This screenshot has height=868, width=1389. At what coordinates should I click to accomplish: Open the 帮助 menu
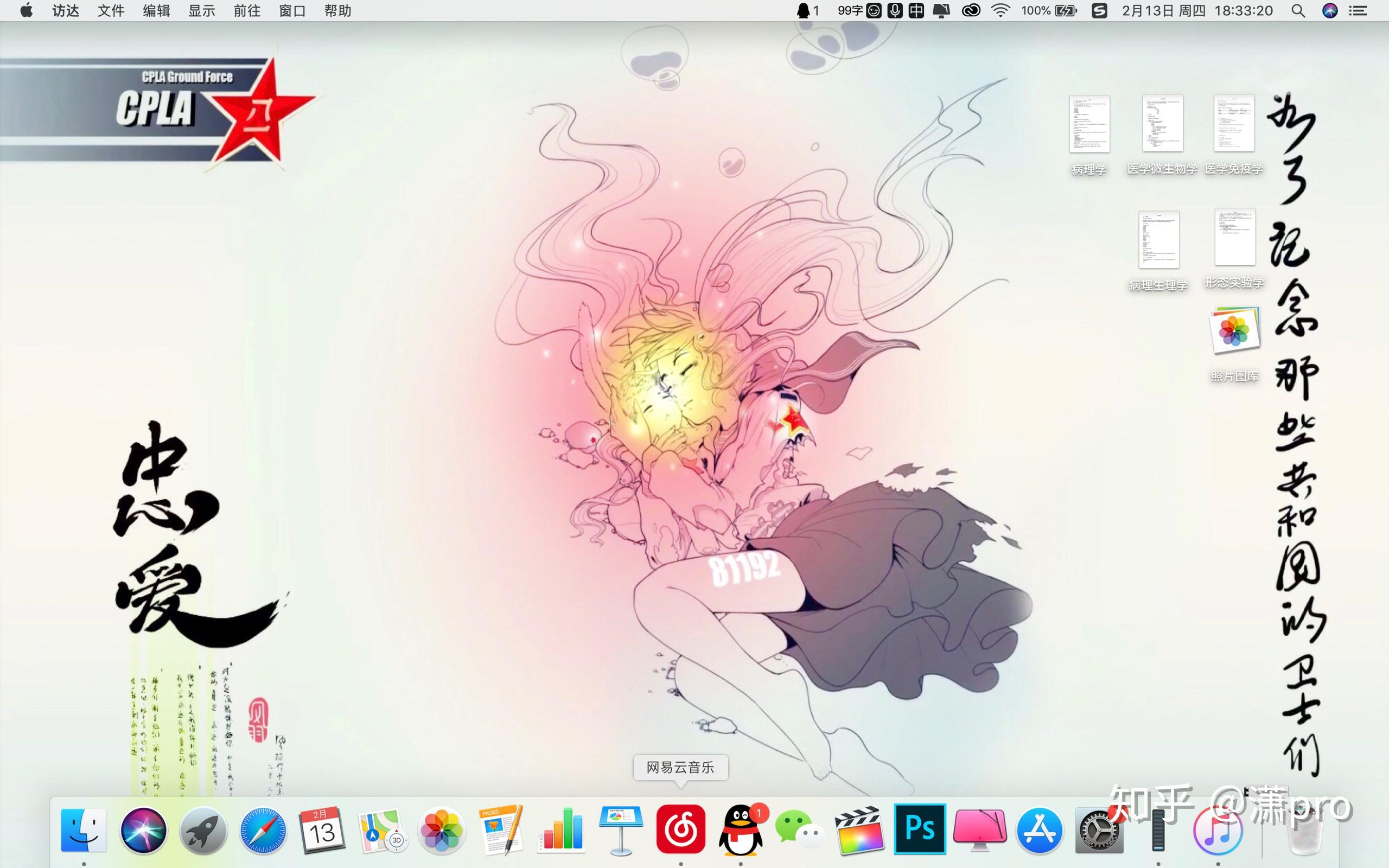pos(337,10)
